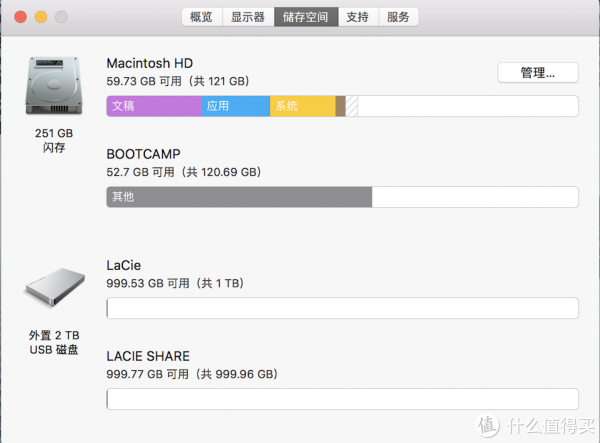Click the gray 其他 BOOTCAMP segment
This screenshot has height=443, width=600.
(x=239, y=197)
